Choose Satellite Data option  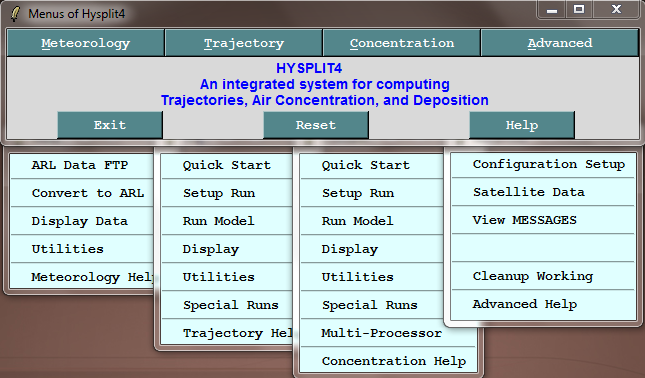point(543,192)
